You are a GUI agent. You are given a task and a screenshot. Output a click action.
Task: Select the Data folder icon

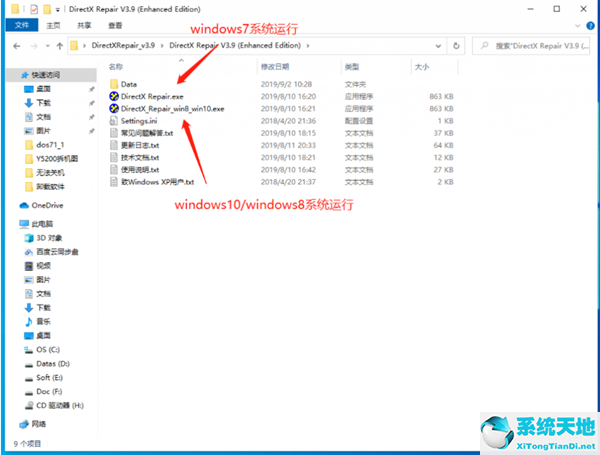click(x=114, y=84)
